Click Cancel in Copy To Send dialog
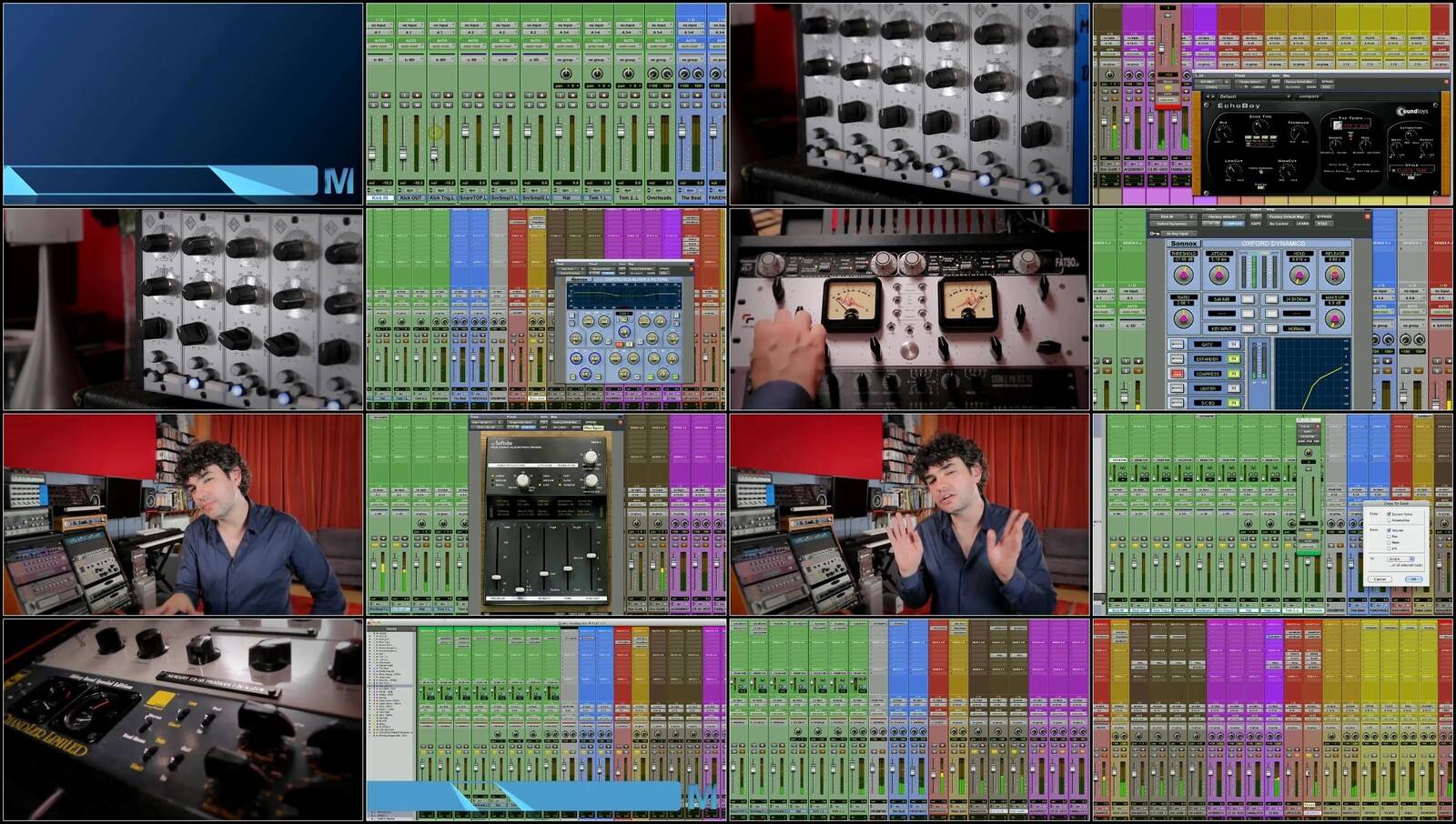Viewport: 1456px width, 824px height. pyautogui.click(x=1380, y=579)
